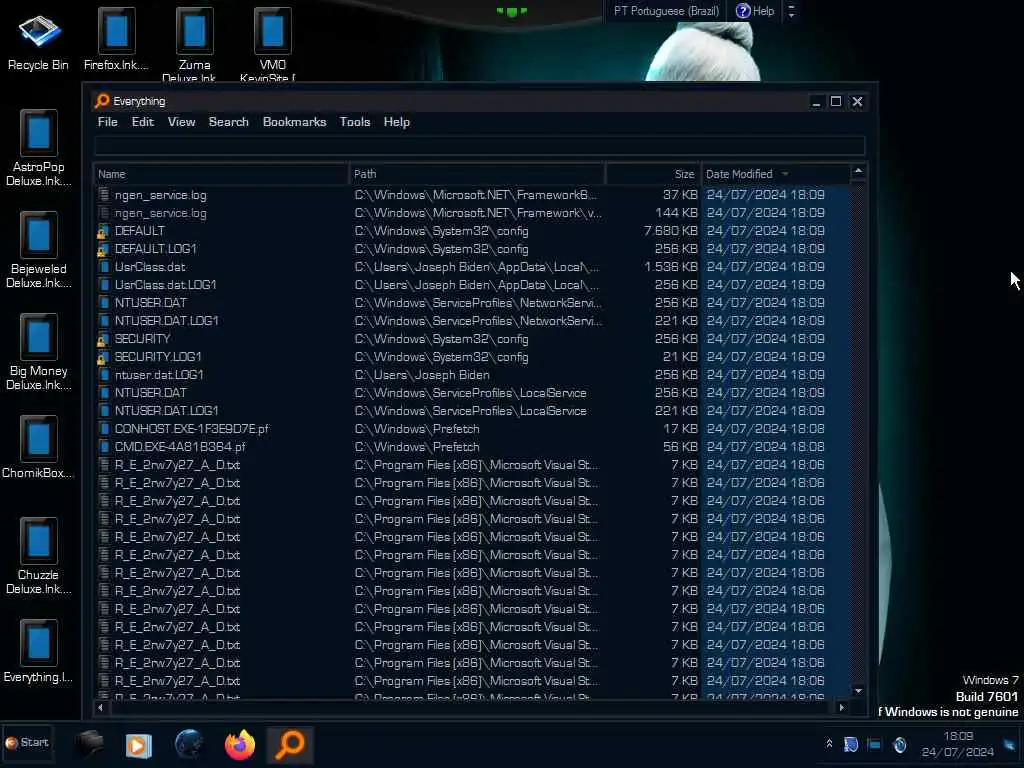Click the icon next to UsrClass.dat
Screen dimensions: 1024x768
pyautogui.click(x=103, y=266)
